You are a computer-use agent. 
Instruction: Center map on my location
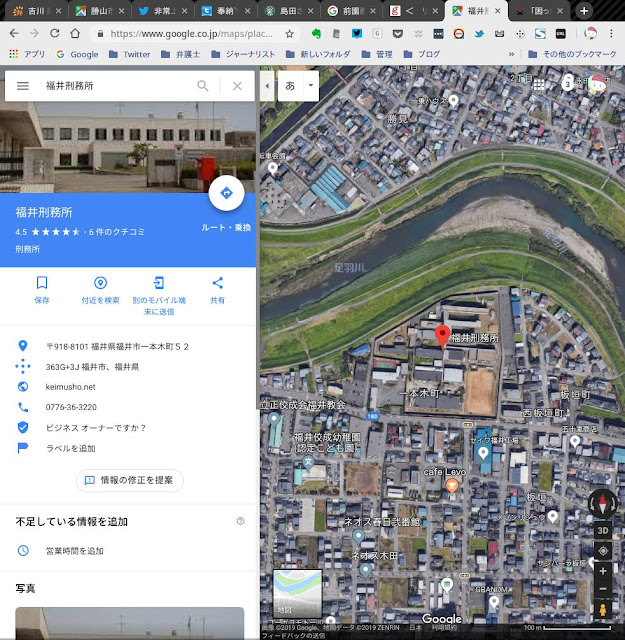603,551
